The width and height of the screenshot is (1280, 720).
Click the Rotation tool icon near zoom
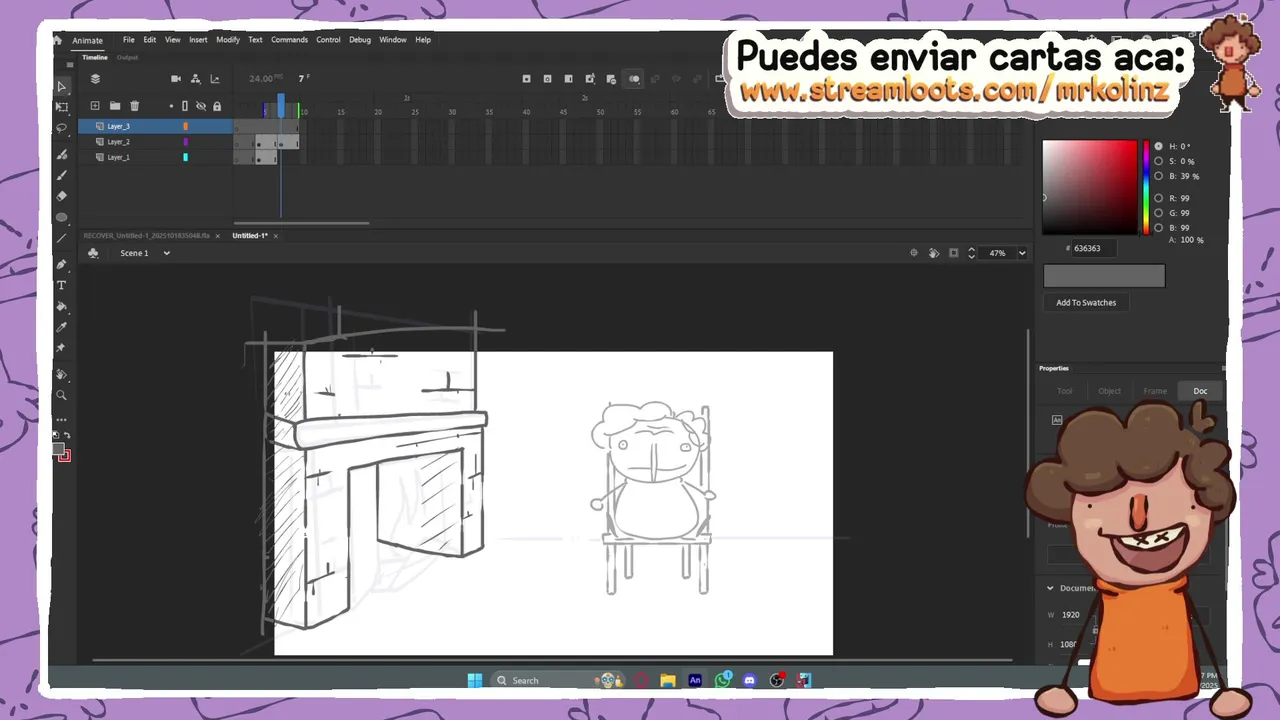point(934,253)
